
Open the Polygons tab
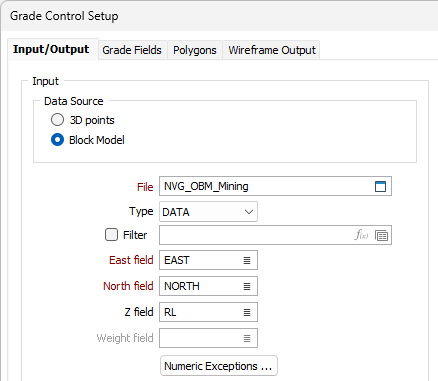[195, 50]
